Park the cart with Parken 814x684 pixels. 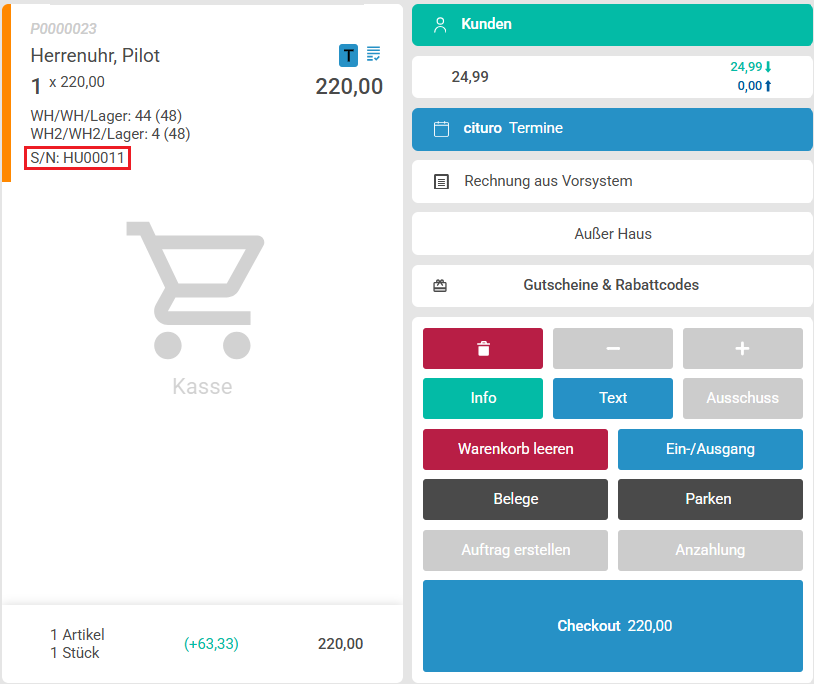tap(710, 499)
